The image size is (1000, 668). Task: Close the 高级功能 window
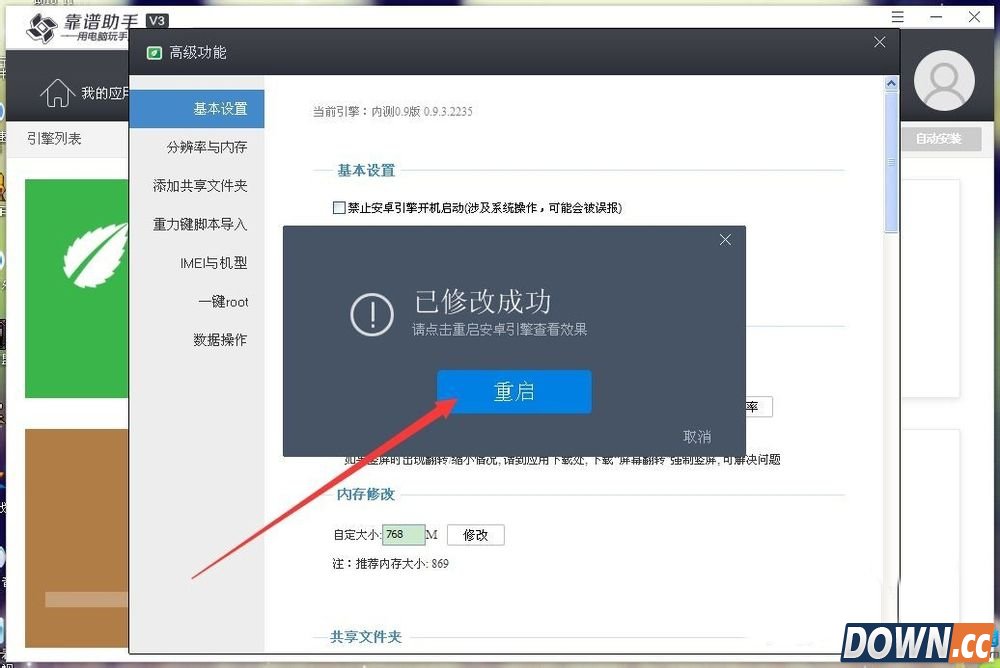[x=879, y=43]
